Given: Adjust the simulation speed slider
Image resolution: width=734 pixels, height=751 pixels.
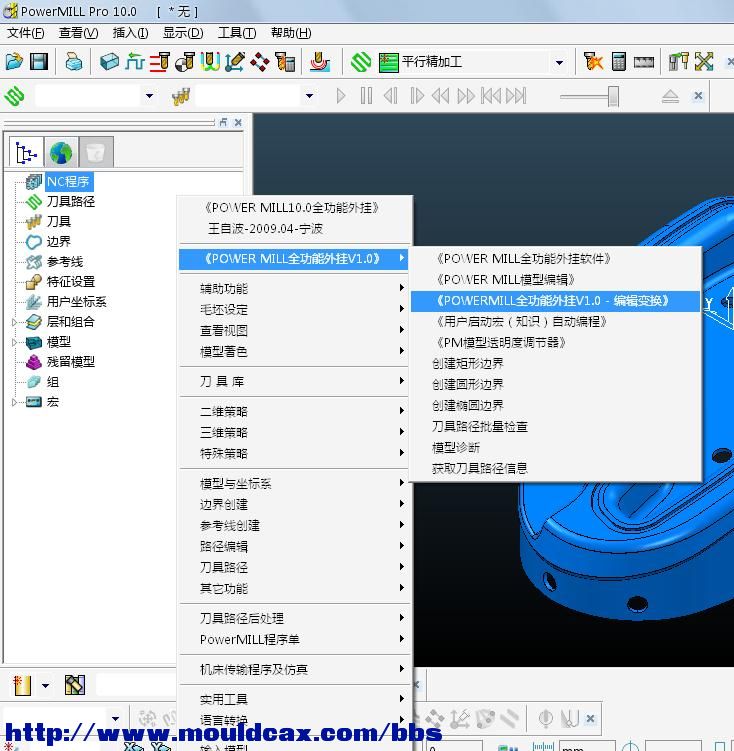Looking at the screenshot, I should (x=613, y=96).
